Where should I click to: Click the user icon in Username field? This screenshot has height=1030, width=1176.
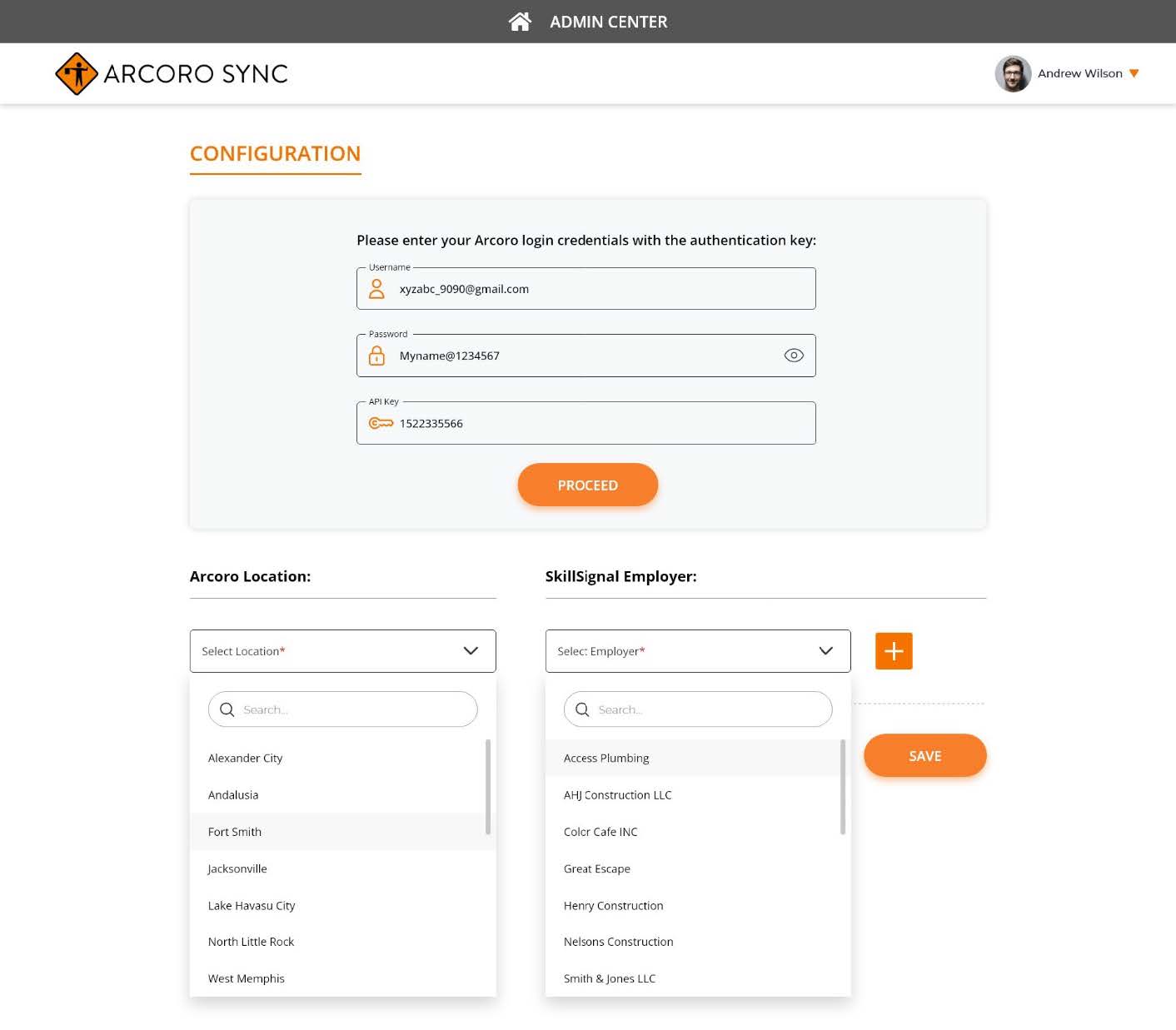point(376,289)
